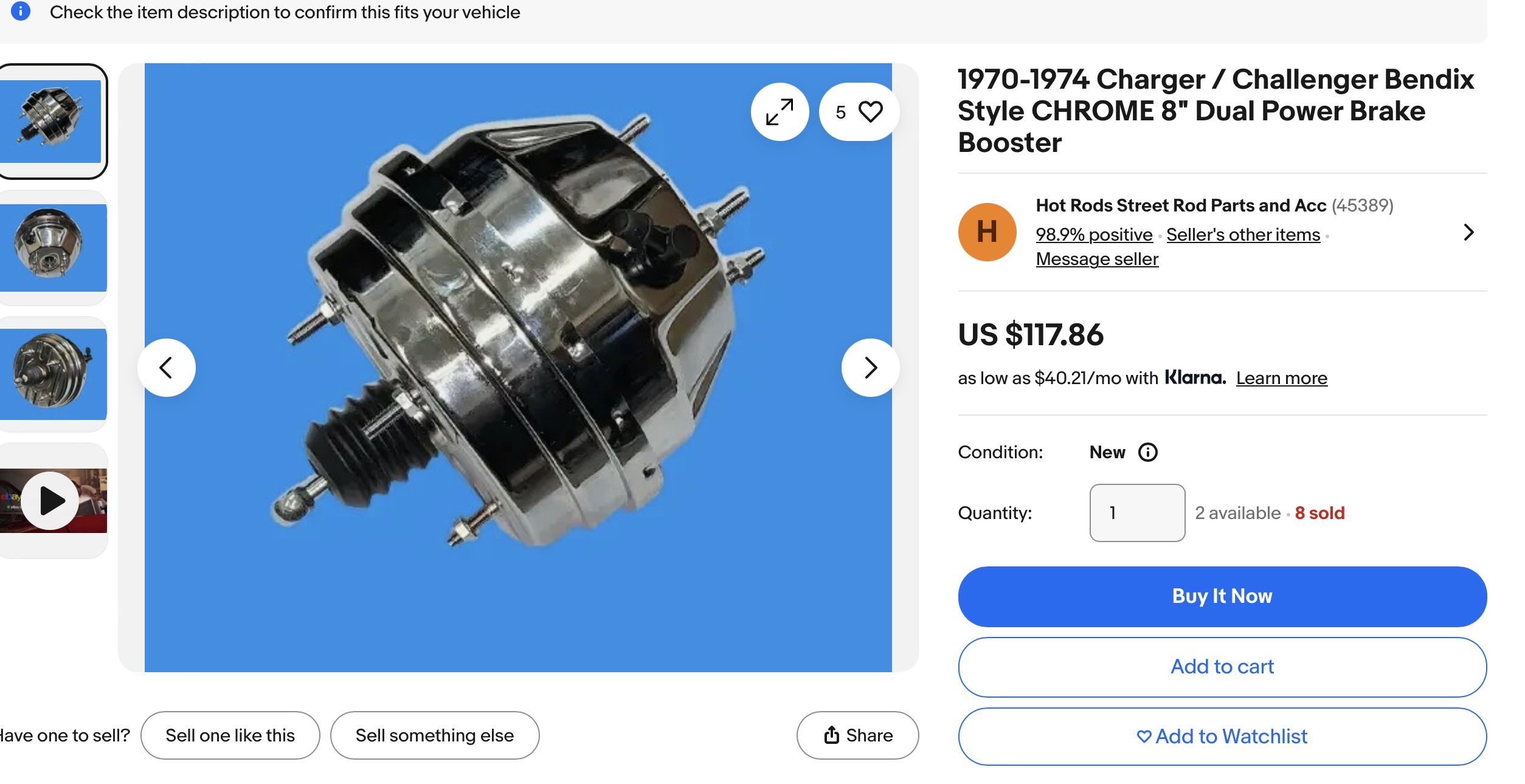This screenshot has height=784, width=1525.
Task: Select the first booster thumbnail
Action: click(52, 121)
